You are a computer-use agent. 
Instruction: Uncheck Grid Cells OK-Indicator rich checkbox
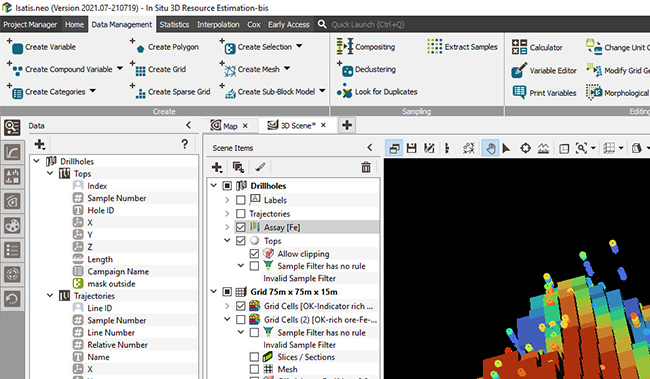241,306
